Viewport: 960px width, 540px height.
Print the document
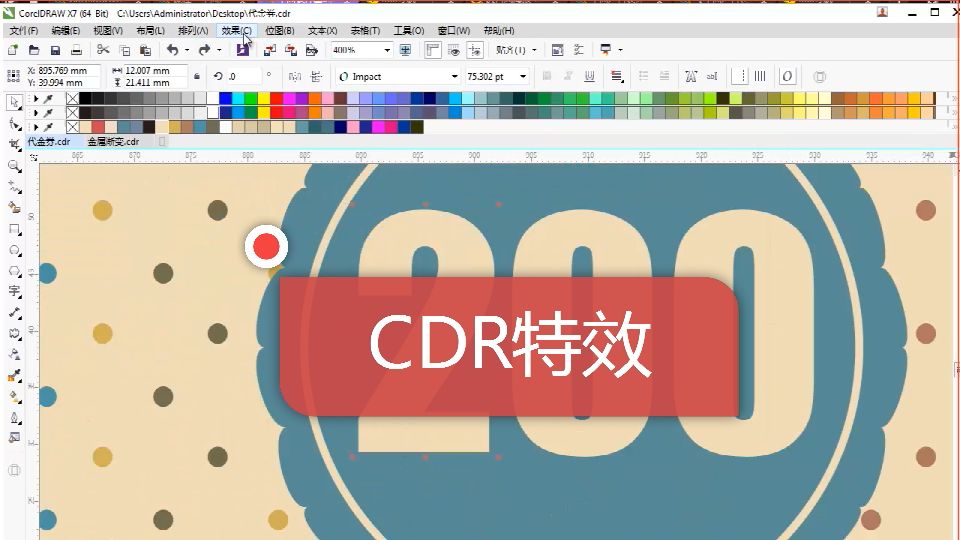[x=76, y=50]
